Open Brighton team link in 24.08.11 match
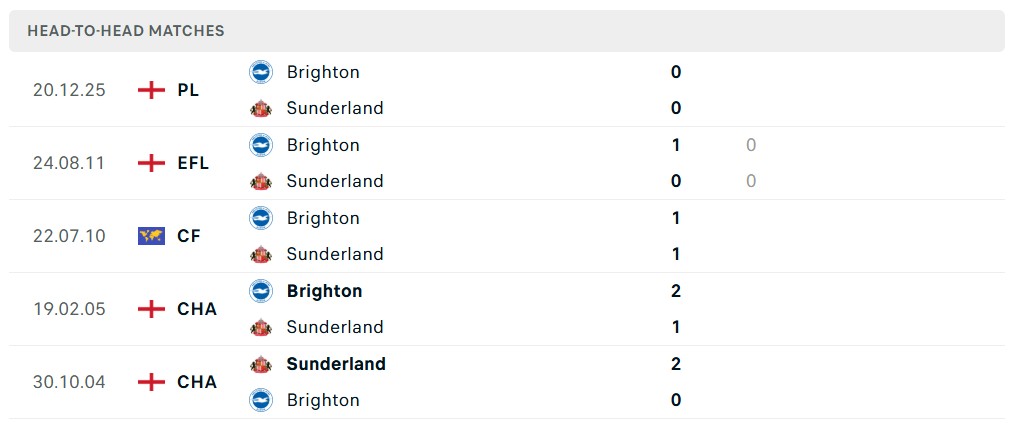This screenshot has width=1014, height=427. pos(323,145)
